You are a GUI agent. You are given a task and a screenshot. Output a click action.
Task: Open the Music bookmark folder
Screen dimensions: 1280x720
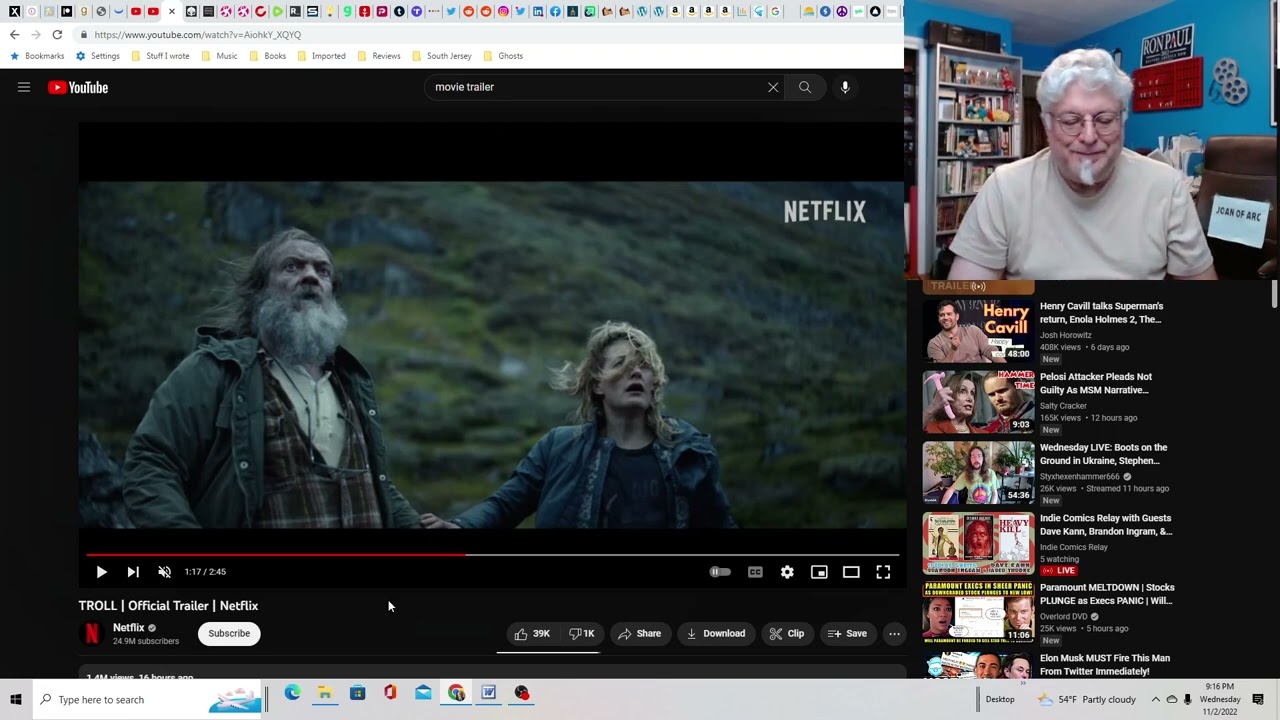pyautogui.click(x=219, y=56)
